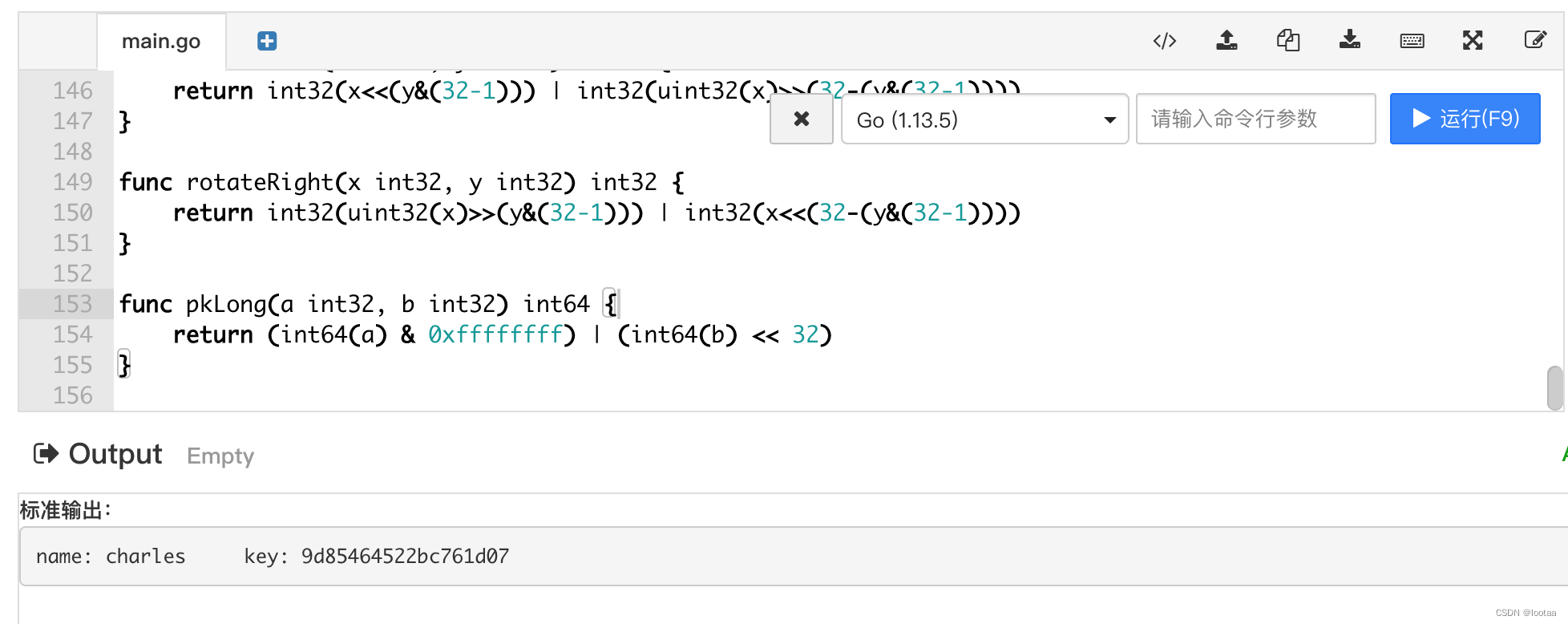
Task: Click the Empty output status label
Action: click(x=220, y=456)
